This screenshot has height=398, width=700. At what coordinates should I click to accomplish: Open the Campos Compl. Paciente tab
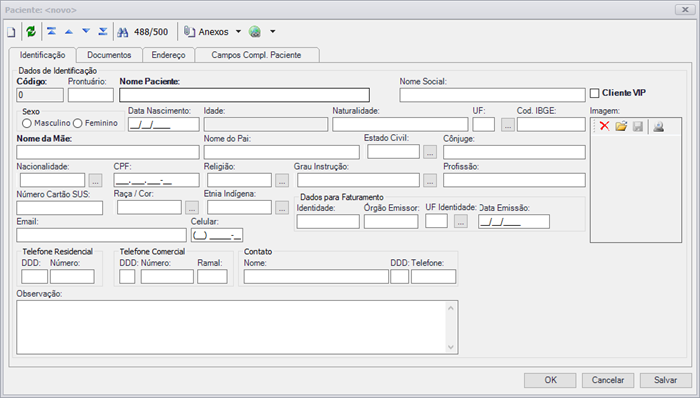click(256, 55)
